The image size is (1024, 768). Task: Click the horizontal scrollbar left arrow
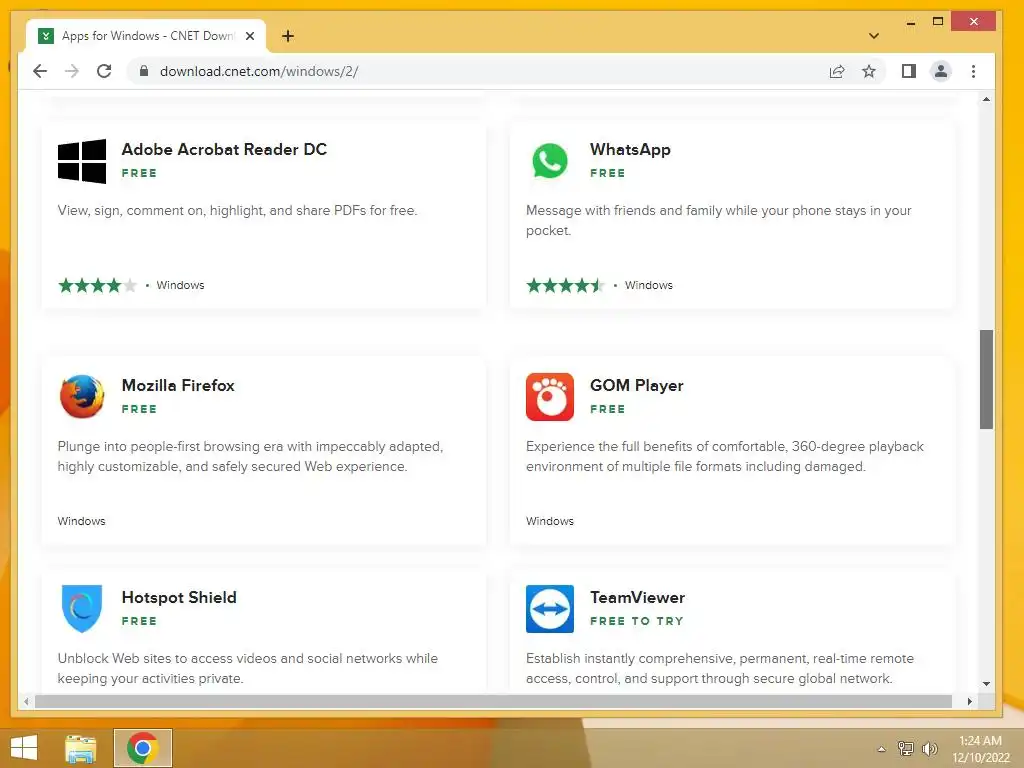[x=26, y=701]
